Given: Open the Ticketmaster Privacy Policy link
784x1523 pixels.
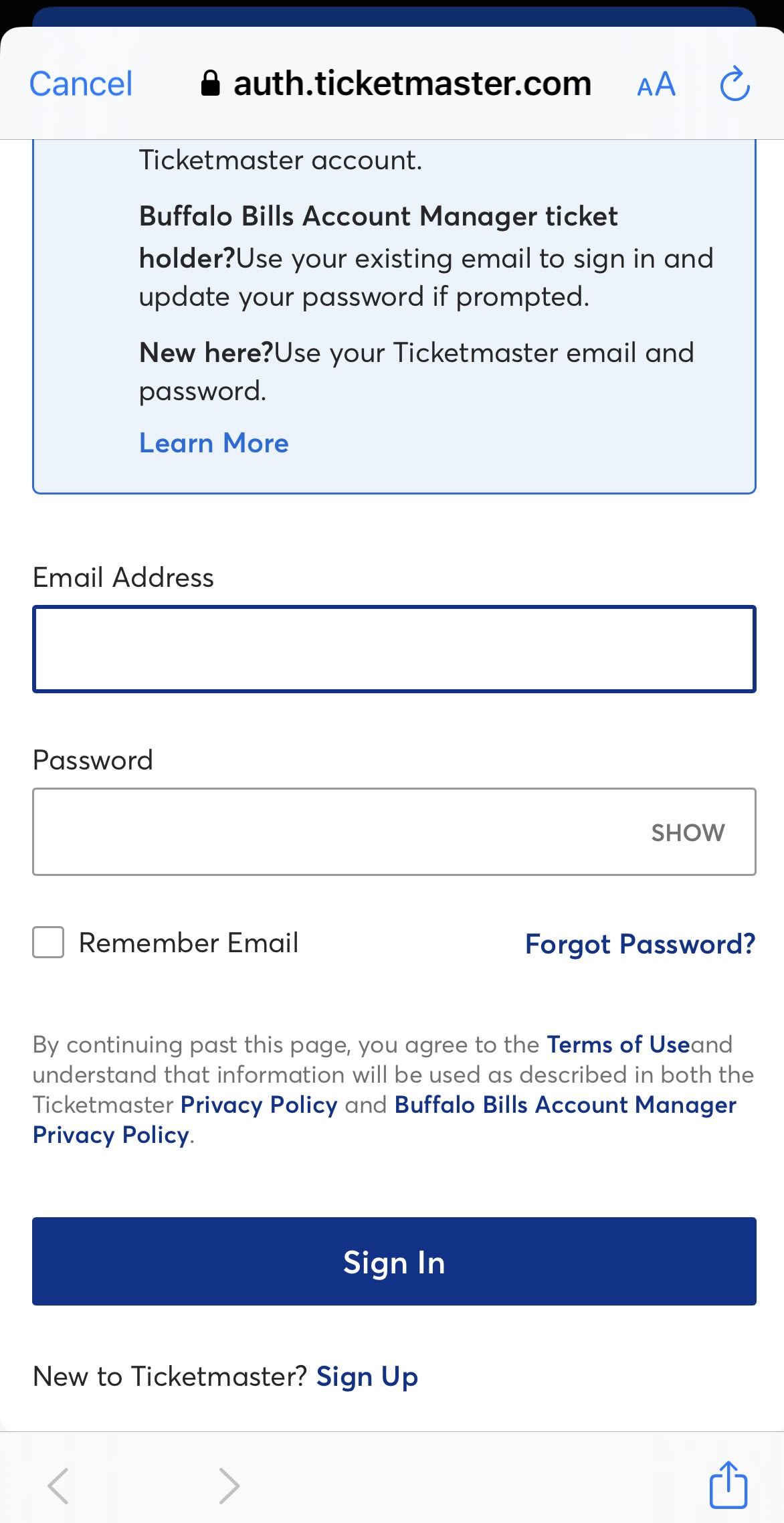Looking at the screenshot, I should tap(259, 1105).
